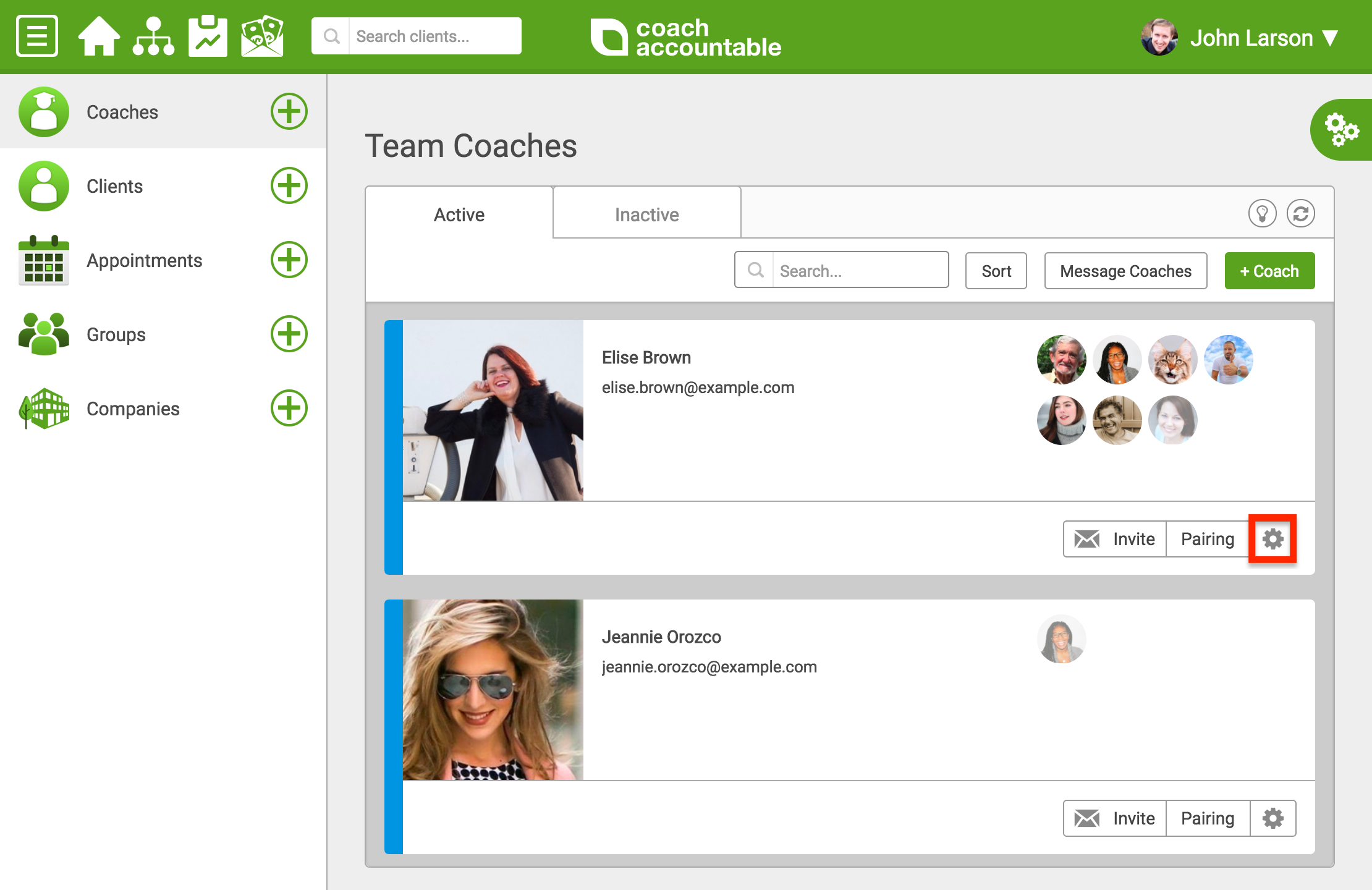Screen dimensions: 1372x890
Task: Open the green gears settings tab
Action: tap(1341, 130)
